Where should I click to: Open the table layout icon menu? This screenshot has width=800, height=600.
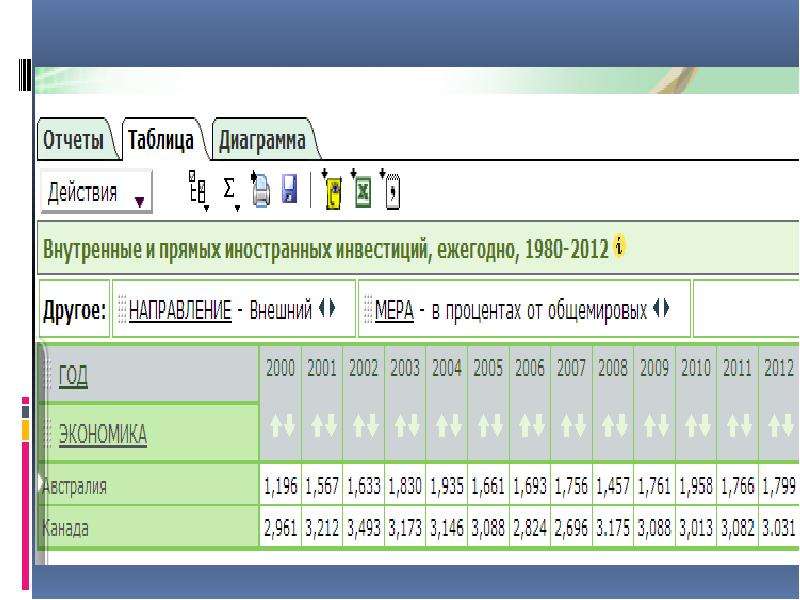198,191
